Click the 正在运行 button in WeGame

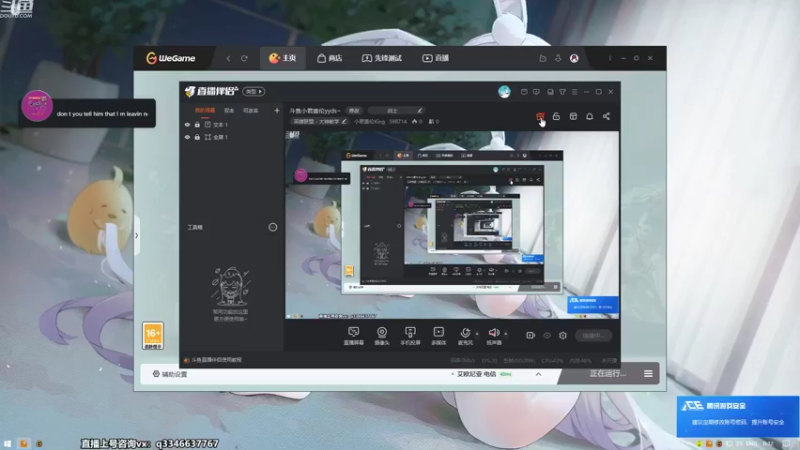pos(607,373)
